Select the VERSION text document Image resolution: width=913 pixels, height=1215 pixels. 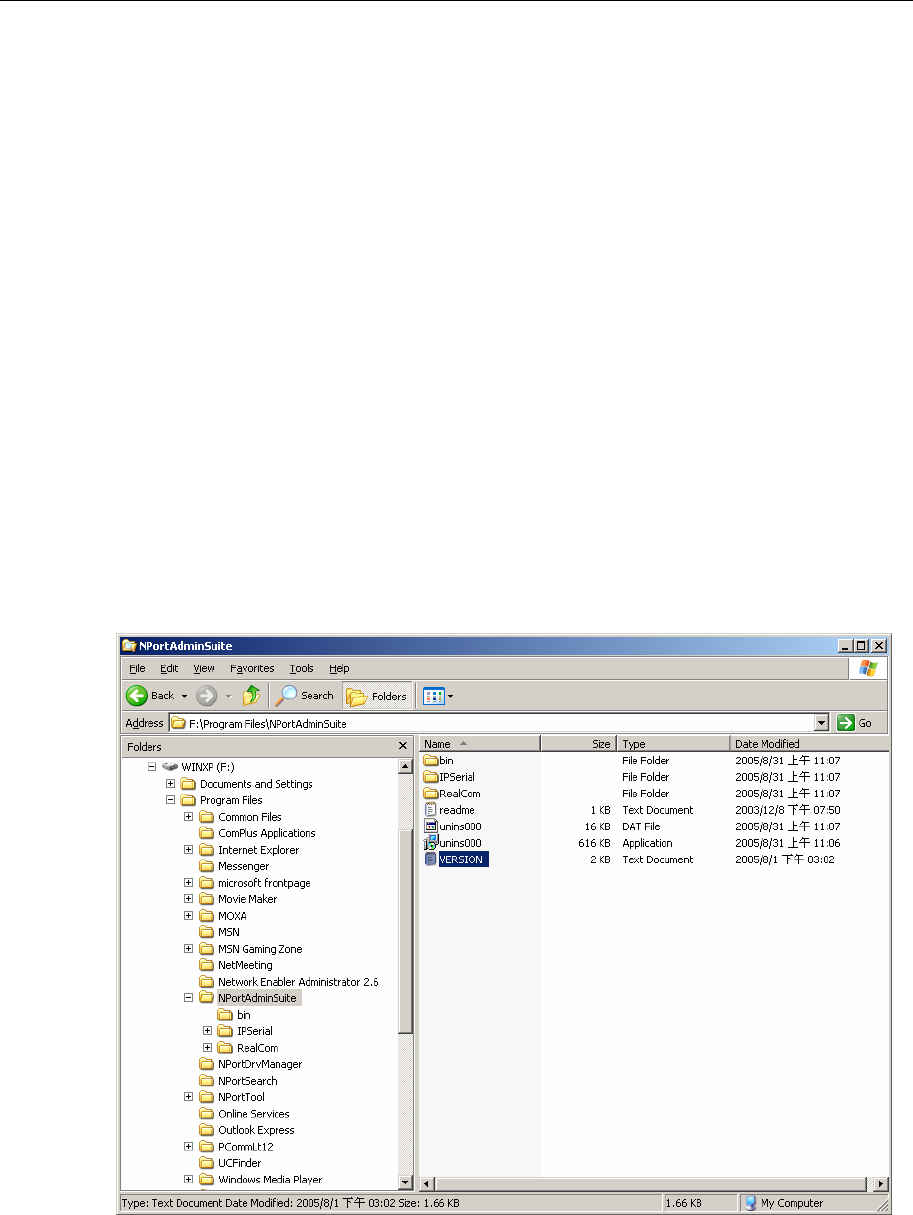456,859
